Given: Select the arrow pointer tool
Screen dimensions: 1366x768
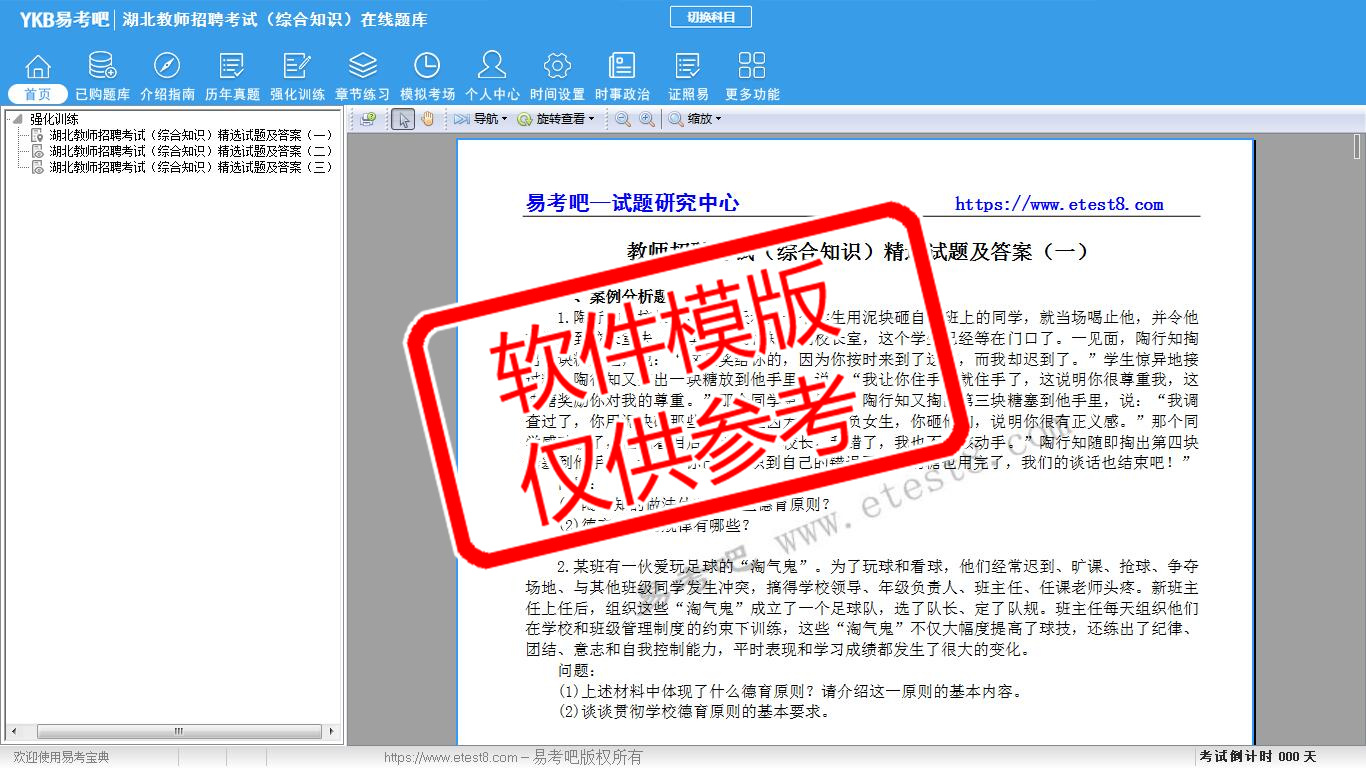Looking at the screenshot, I should pos(402,119).
